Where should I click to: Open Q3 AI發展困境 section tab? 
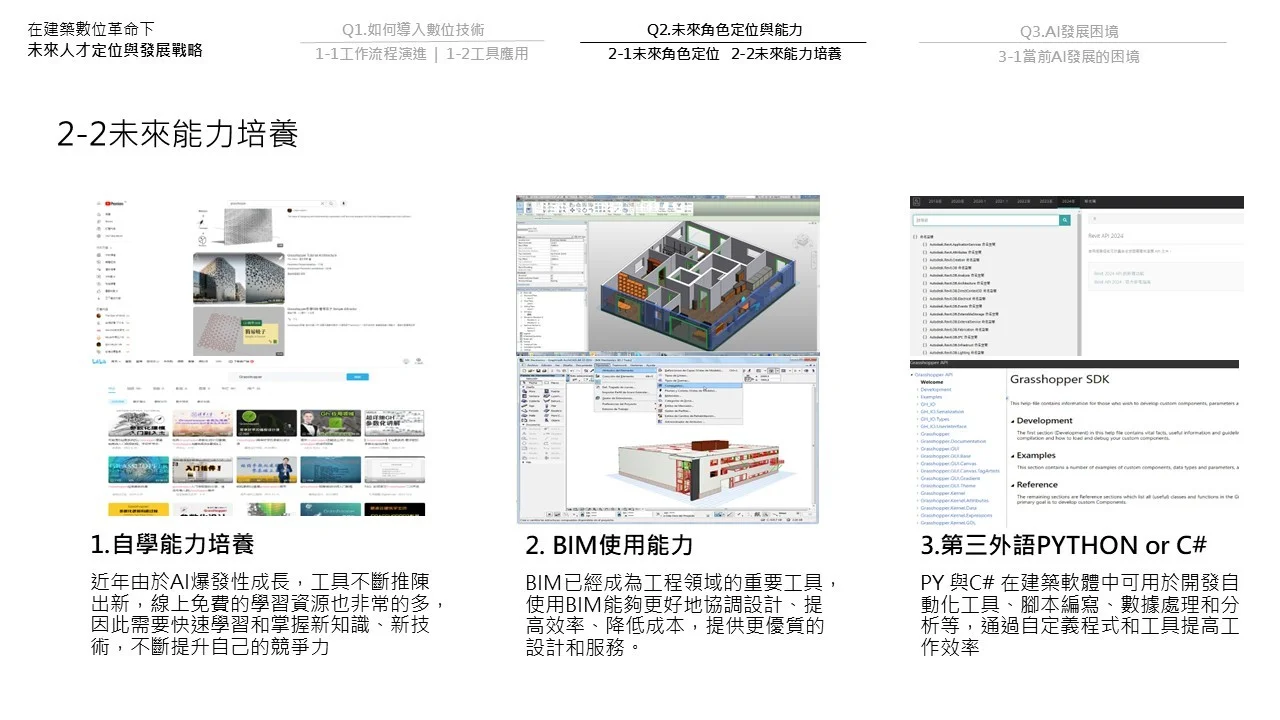pos(1068,31)
